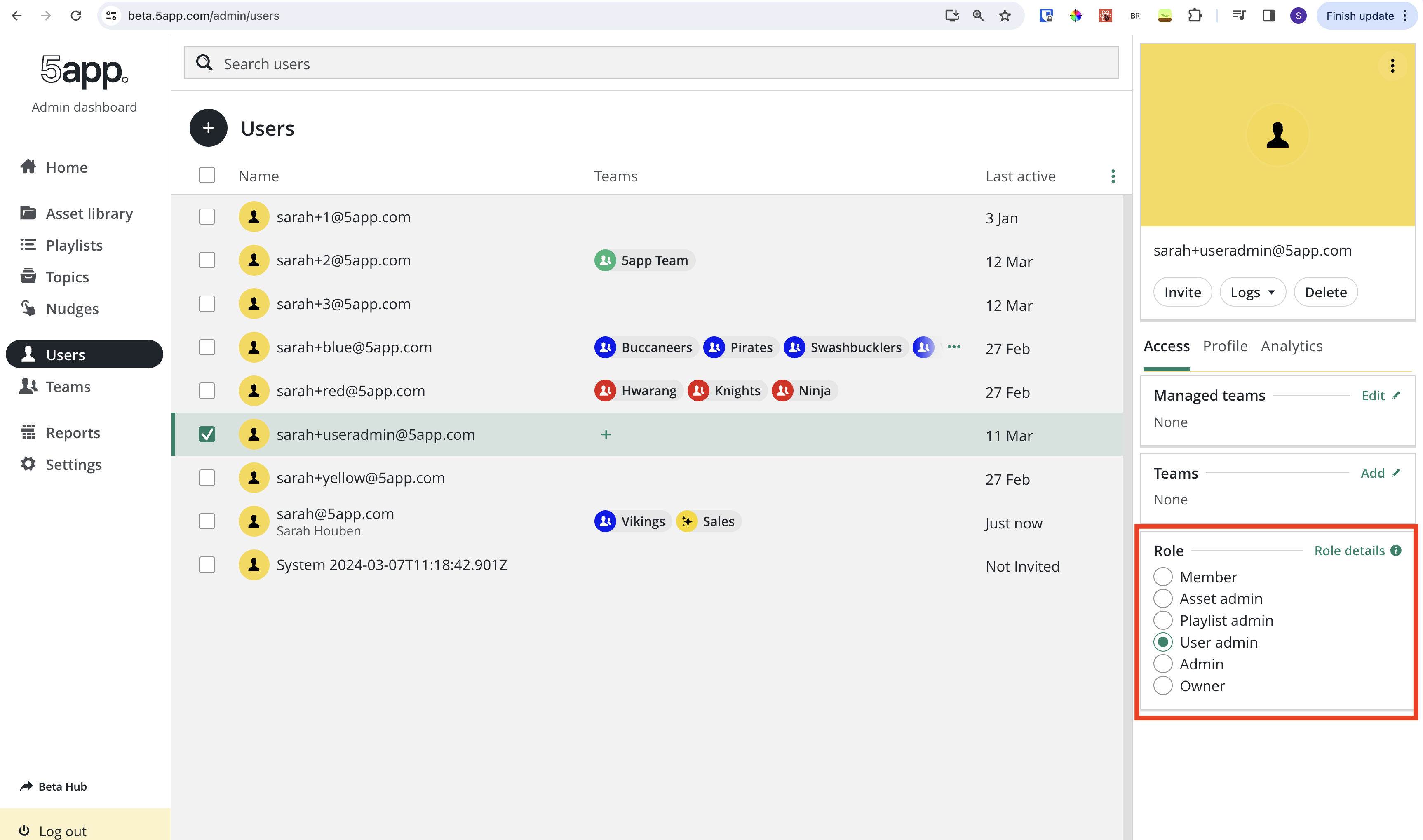Check the sarah+blue@5app.com row checkbox
Screen dimensions: 1423x840
(207, 347)
